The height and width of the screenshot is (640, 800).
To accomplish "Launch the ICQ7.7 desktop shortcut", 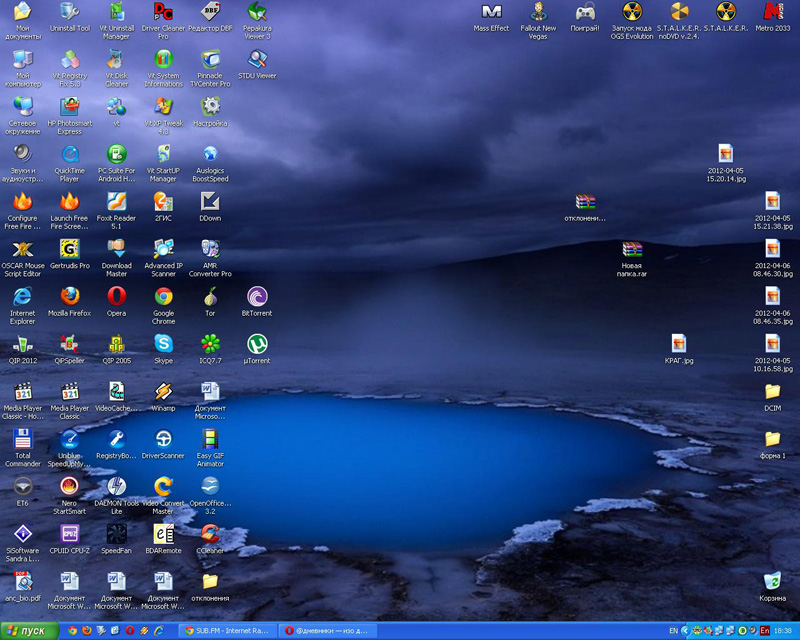I will point(210,349).
